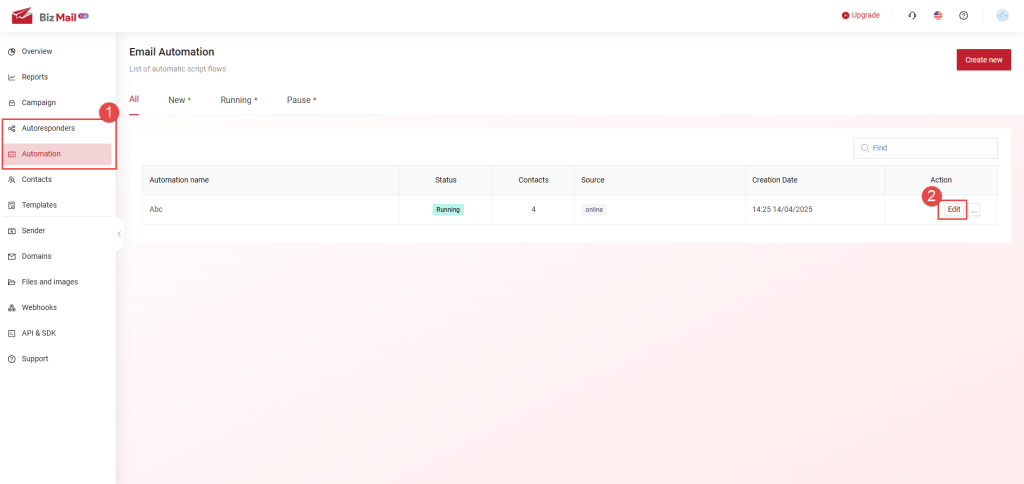Screen dimensions: 1024x484
Task: Switch to the Running tab
Action: click(237, 100)
